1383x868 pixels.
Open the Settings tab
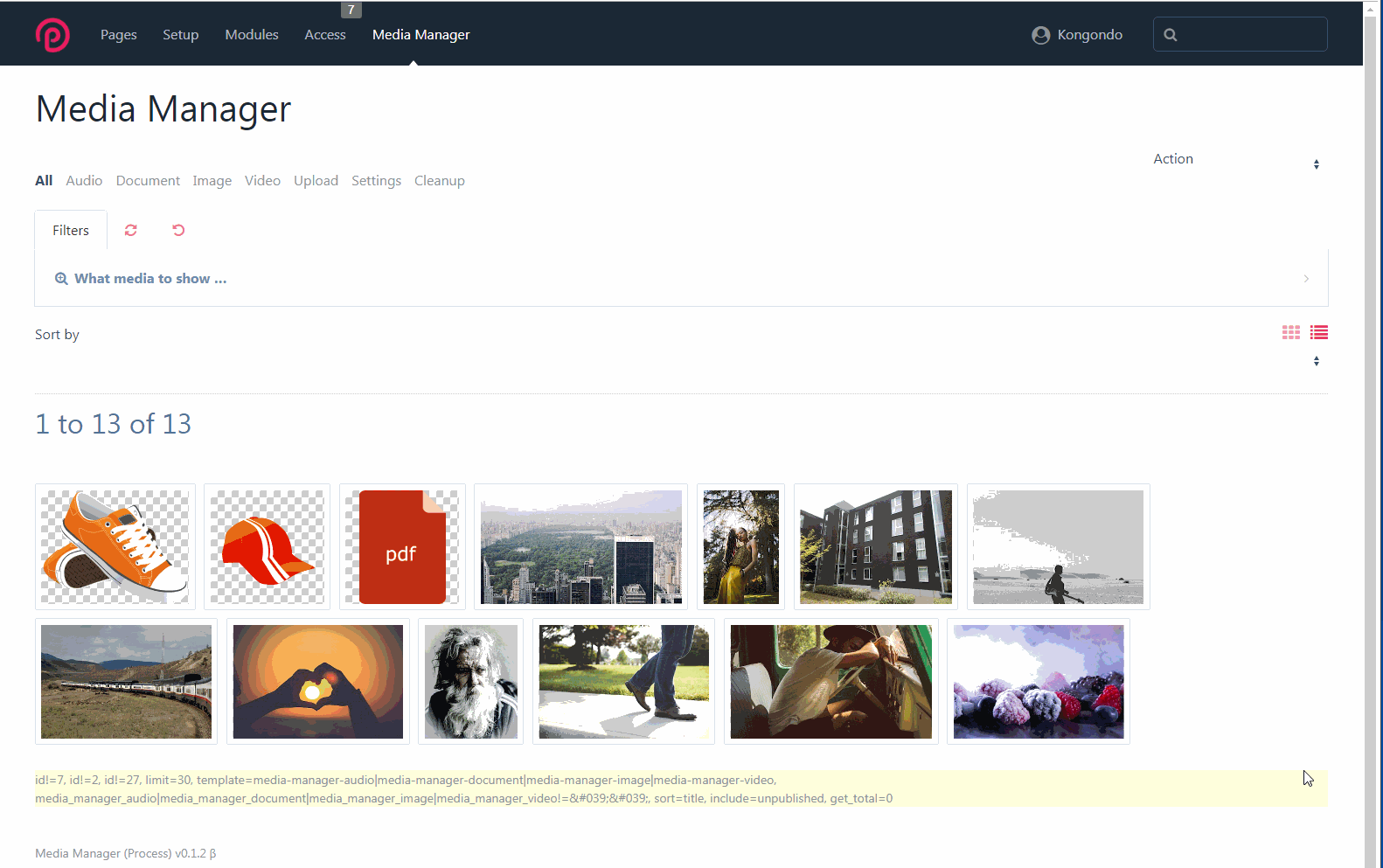(x=376, y=181)
